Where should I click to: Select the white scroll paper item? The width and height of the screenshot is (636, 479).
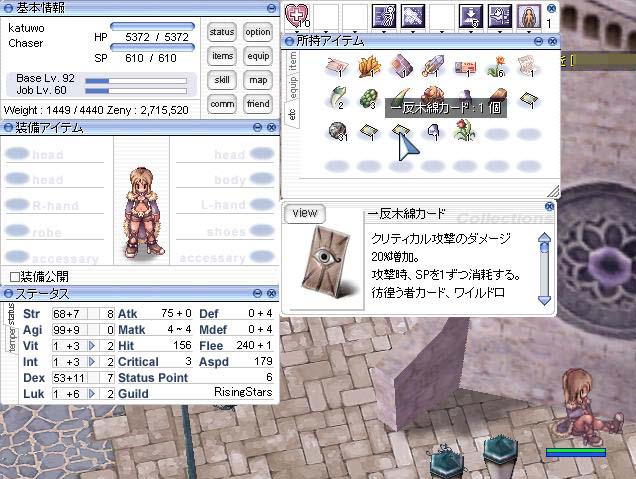pyautogui.click(x=529, y=66)
